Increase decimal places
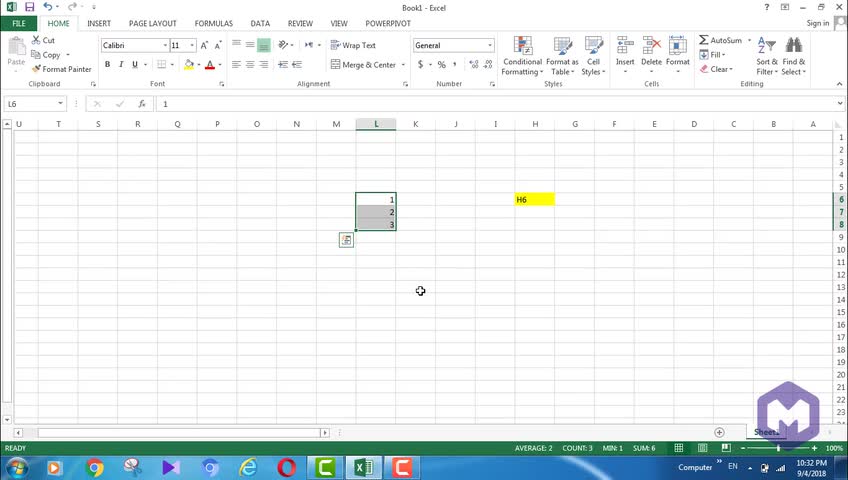The height and width of the screenshot is (480, 848). 474,64
